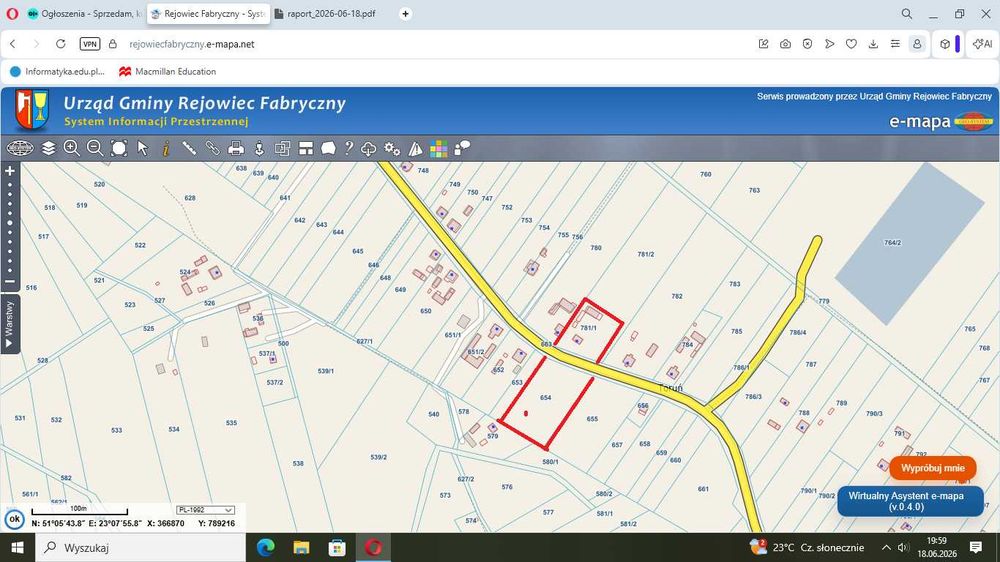This screenshot has width=1000, height=562.
Task: Click parcel label 781/1 on map
Action: (588, 328)
